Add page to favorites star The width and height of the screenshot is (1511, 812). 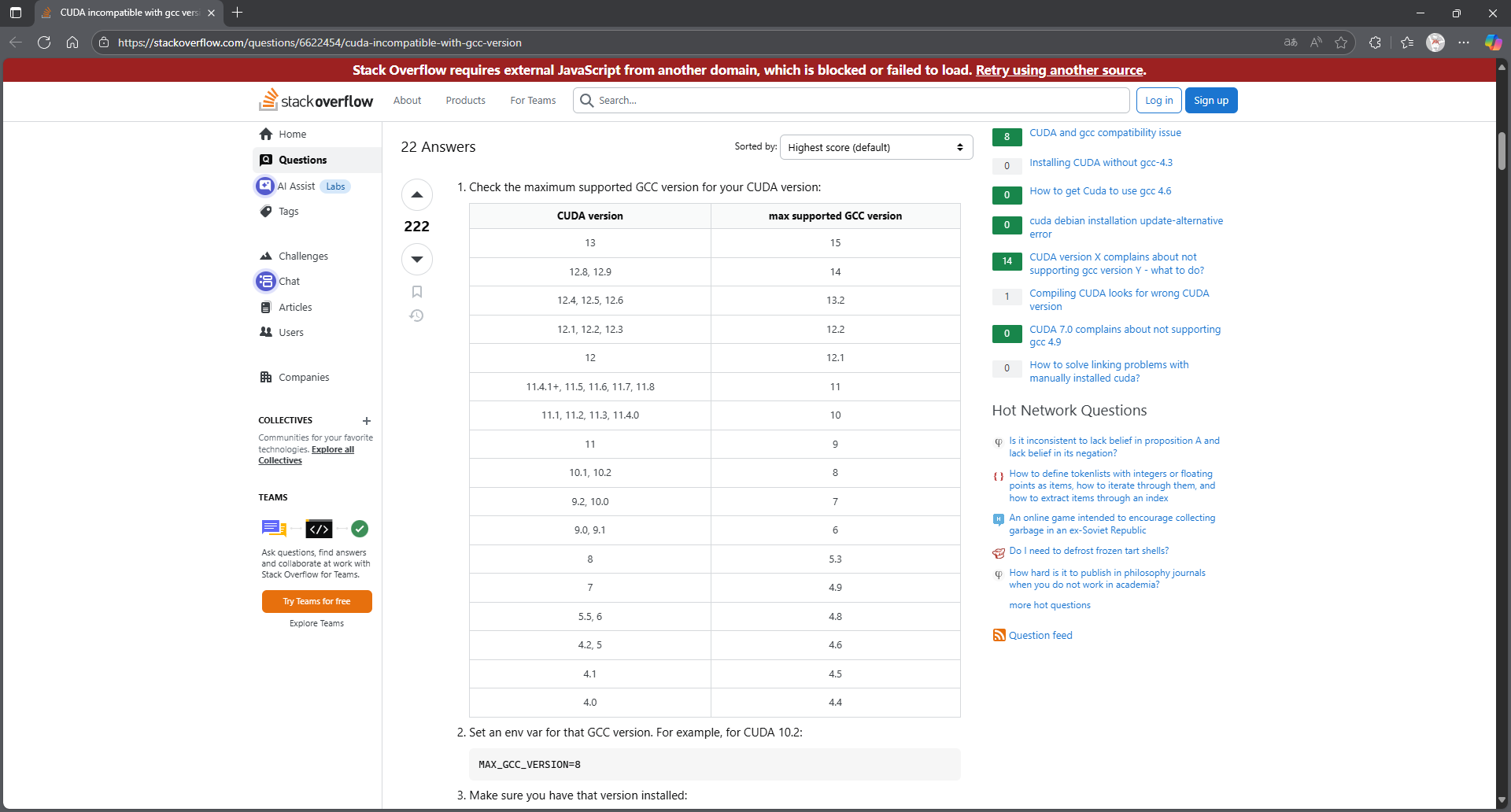click(x=1341, y=42)
